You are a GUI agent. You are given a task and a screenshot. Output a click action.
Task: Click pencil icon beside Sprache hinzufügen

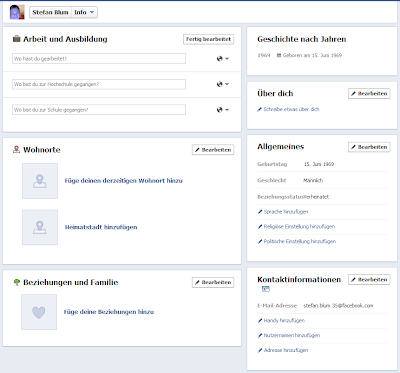tap(260, 212)
